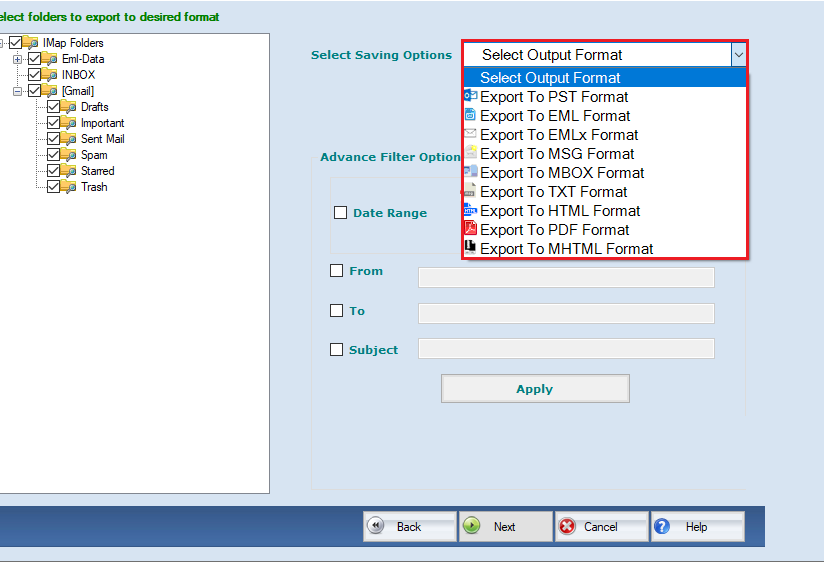
Task: Close the output format dropdown arrow
Action: tap(738, 55)
